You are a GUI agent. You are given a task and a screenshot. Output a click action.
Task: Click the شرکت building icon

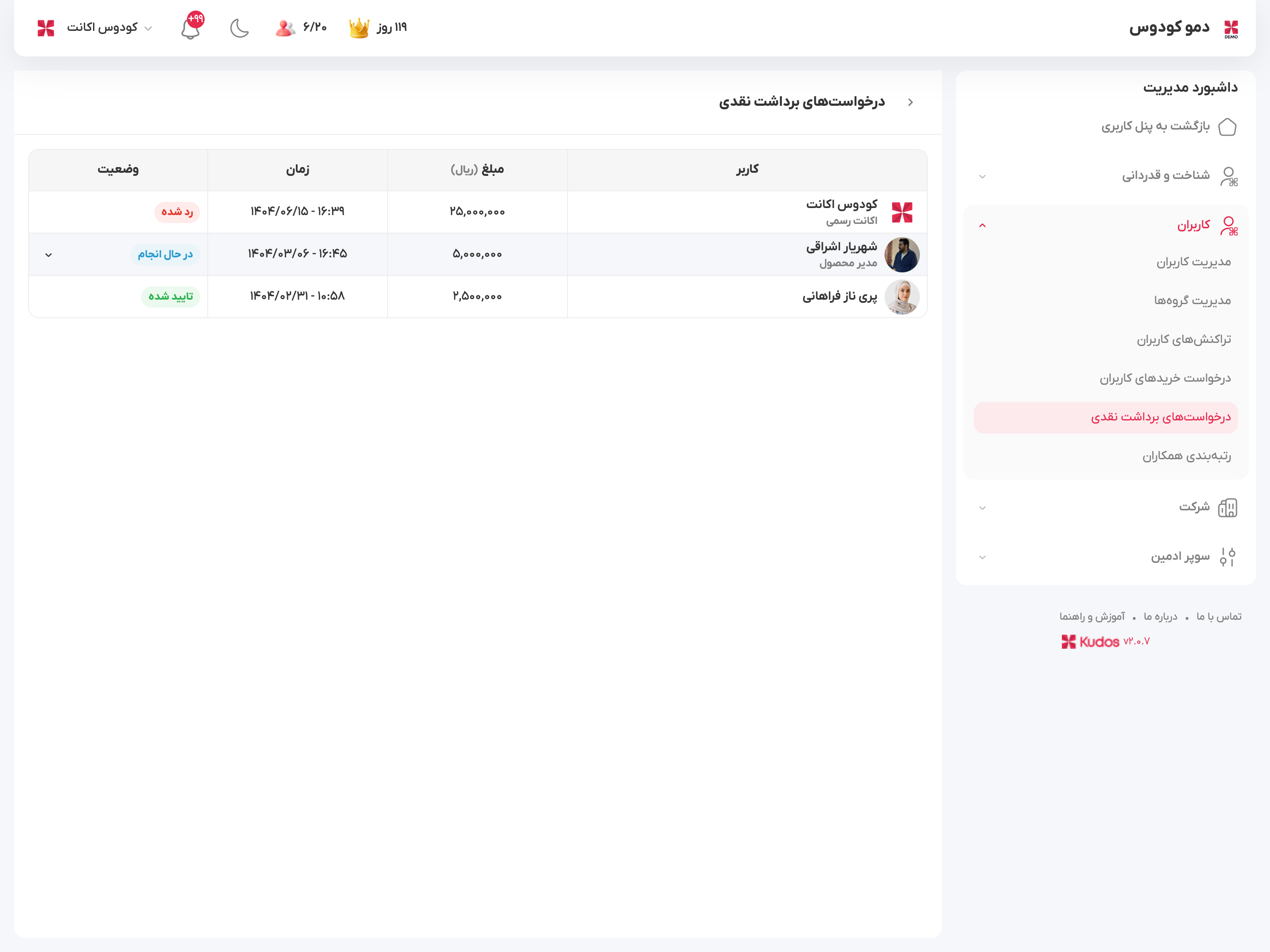pyautogui.click(x=1227, y=507)
